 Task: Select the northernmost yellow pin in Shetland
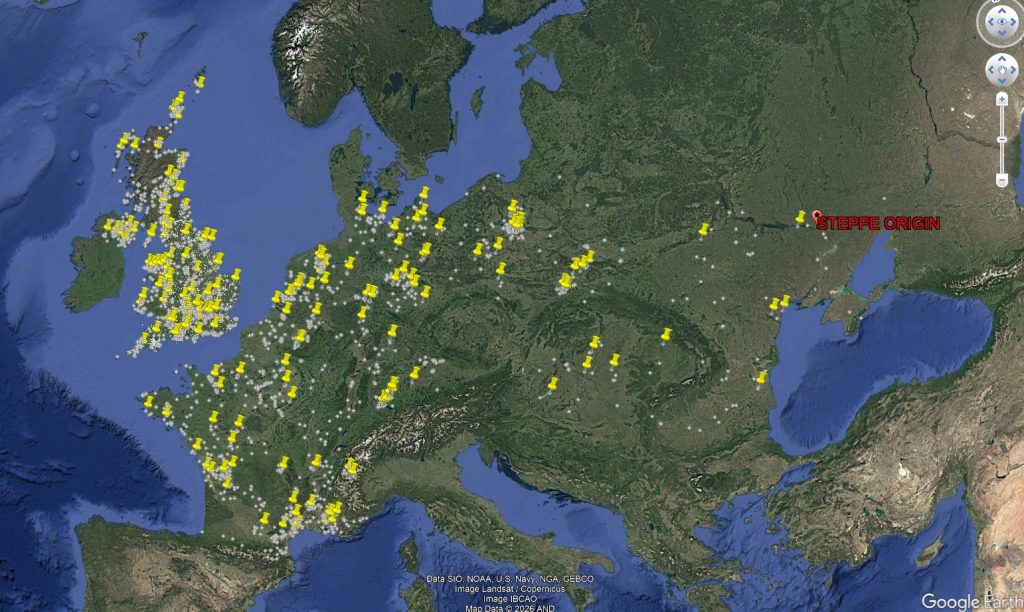pos(200,82)
